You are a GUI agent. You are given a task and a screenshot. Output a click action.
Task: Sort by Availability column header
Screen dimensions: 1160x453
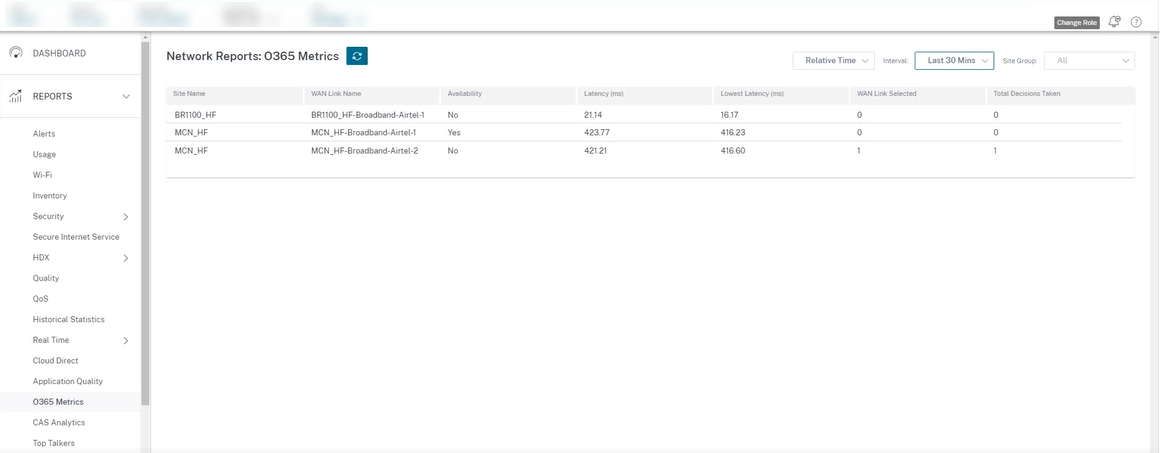tap(465, 94)
